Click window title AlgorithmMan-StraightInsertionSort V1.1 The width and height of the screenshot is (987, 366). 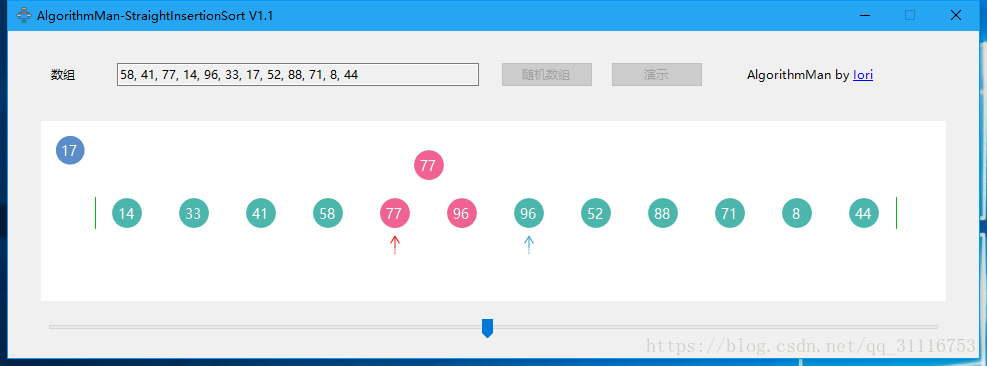coord(155,15)
